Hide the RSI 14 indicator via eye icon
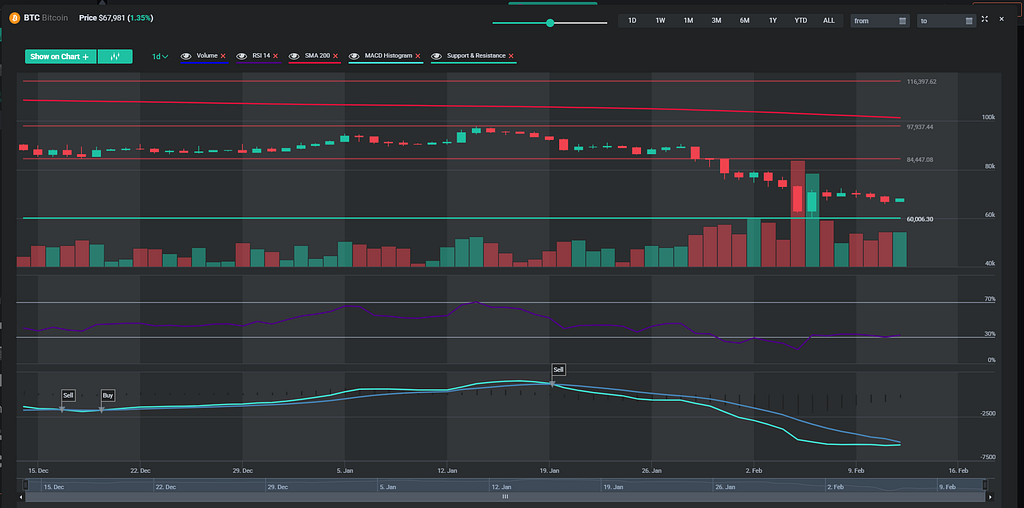The image size is (1024, 508). [242, 56]
